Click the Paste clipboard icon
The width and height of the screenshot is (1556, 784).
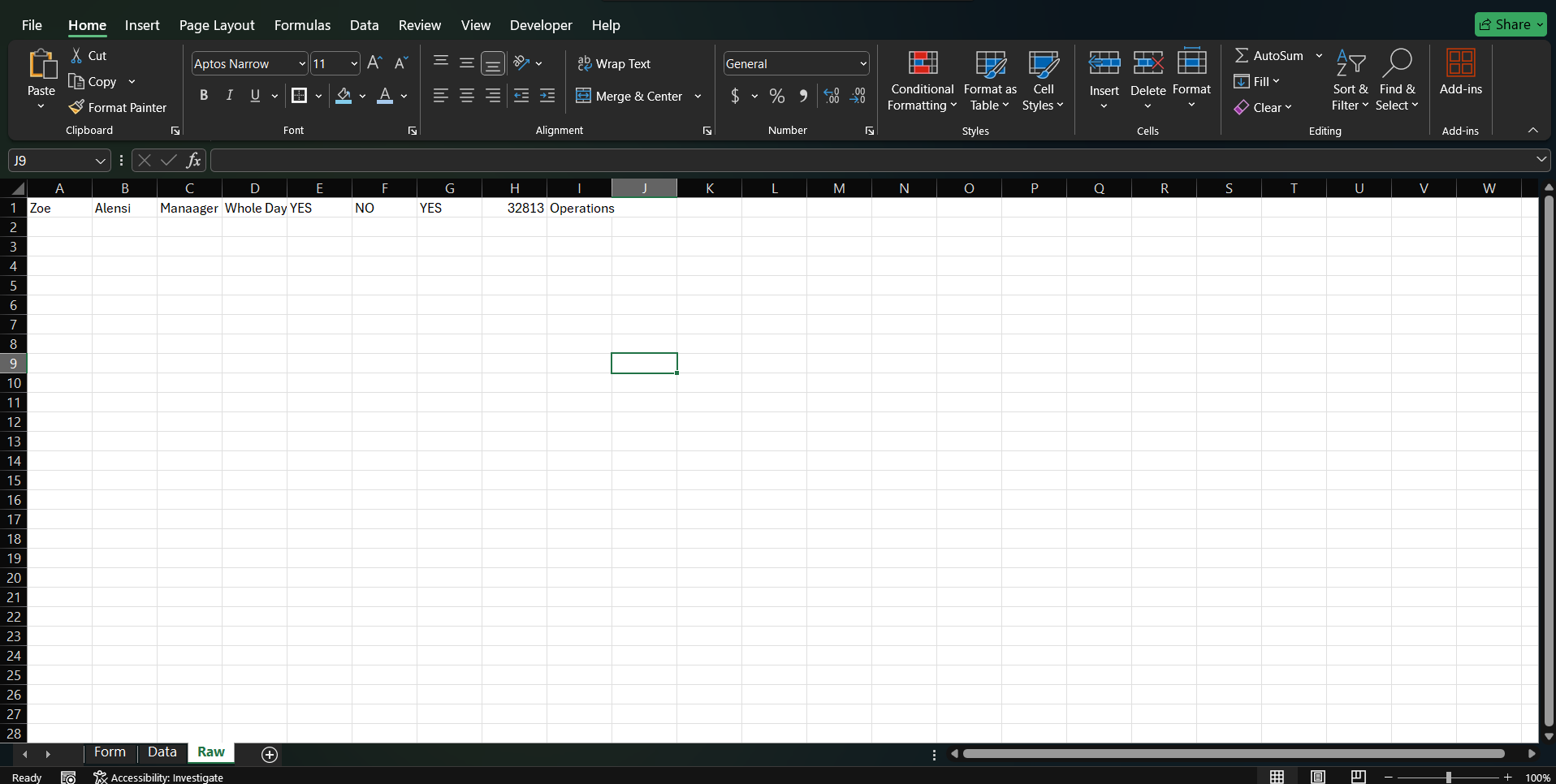pyautogui.click(x=41, y=63)
